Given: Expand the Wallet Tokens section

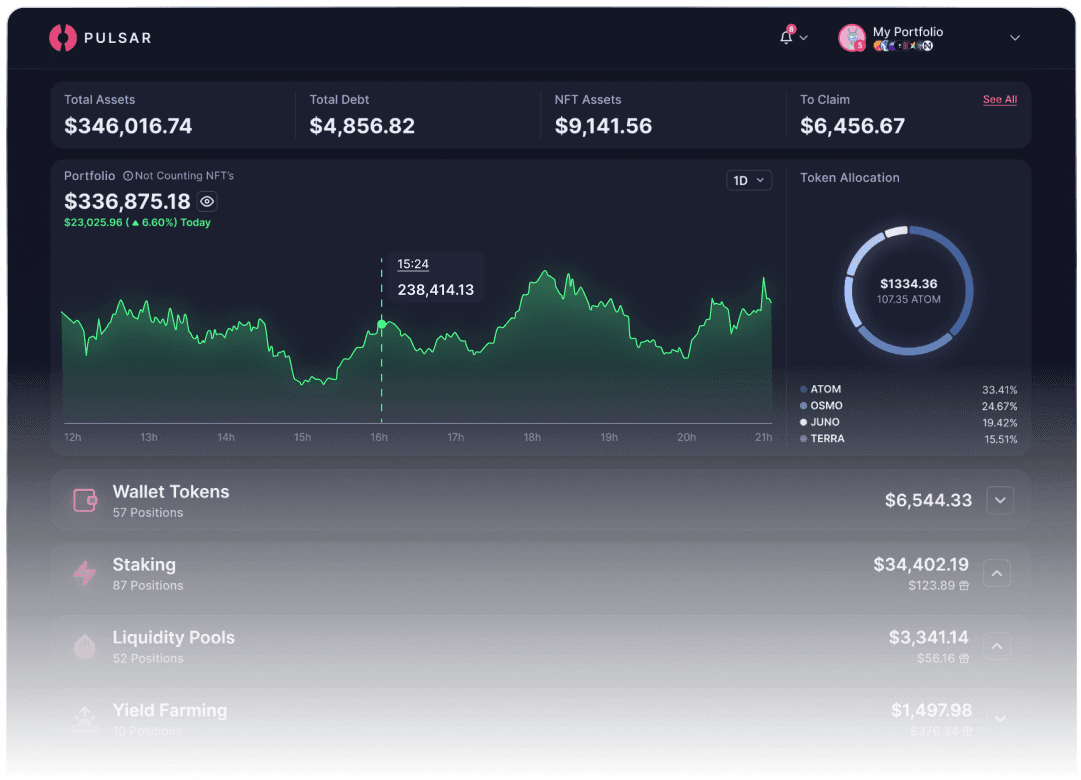Looking at the screenshot, I should [x=1000, y=500].
